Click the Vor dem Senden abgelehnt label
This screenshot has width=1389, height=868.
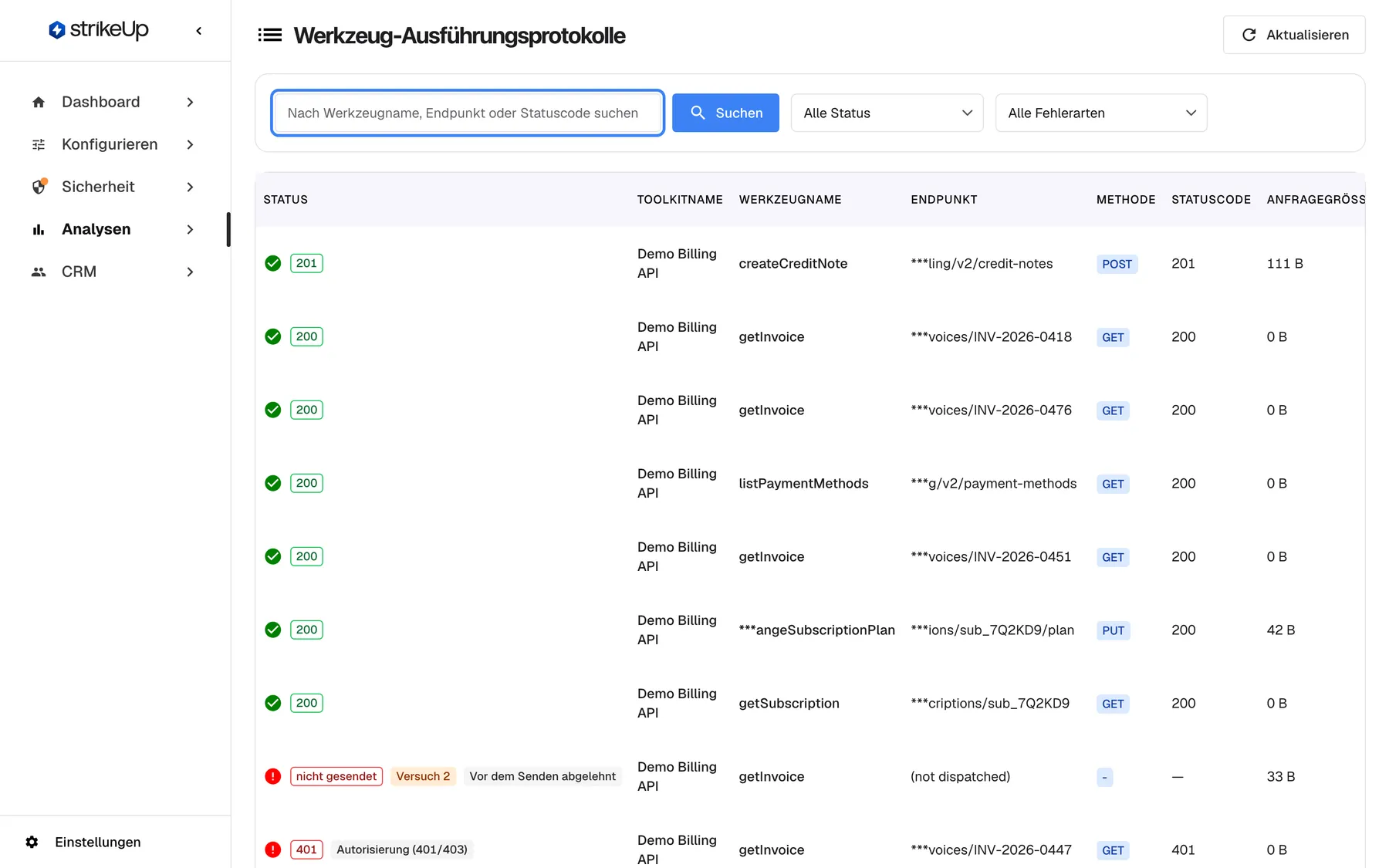click(x=542, y=776)
